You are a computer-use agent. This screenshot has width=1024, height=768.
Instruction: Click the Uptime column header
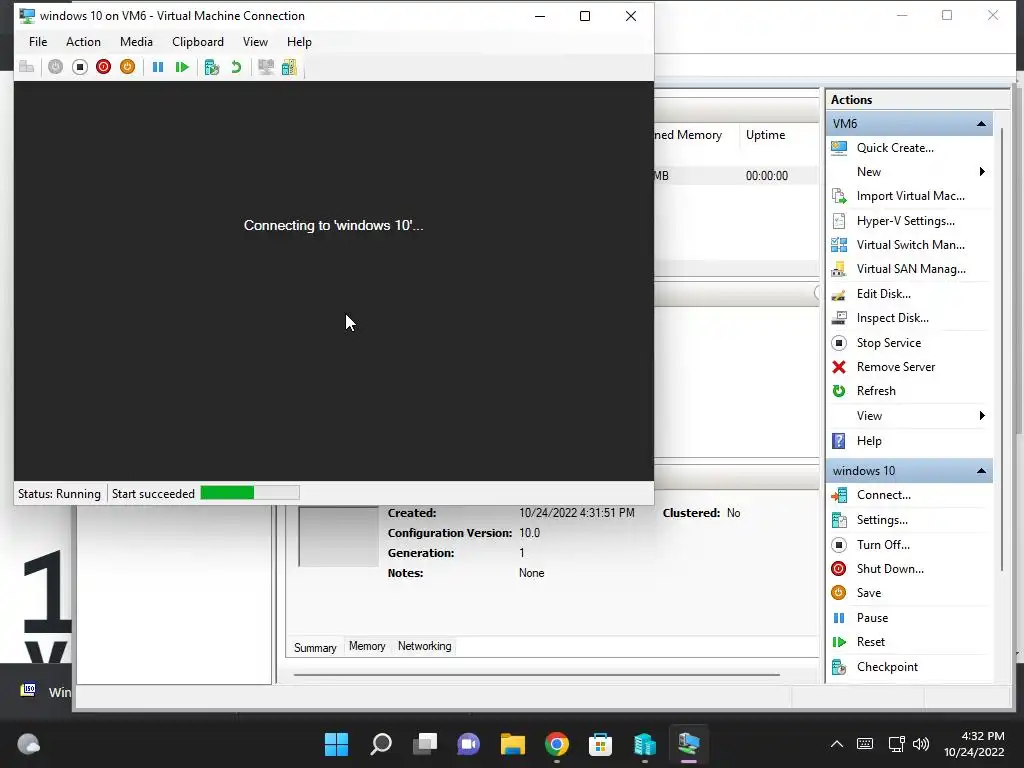[765, 135]
